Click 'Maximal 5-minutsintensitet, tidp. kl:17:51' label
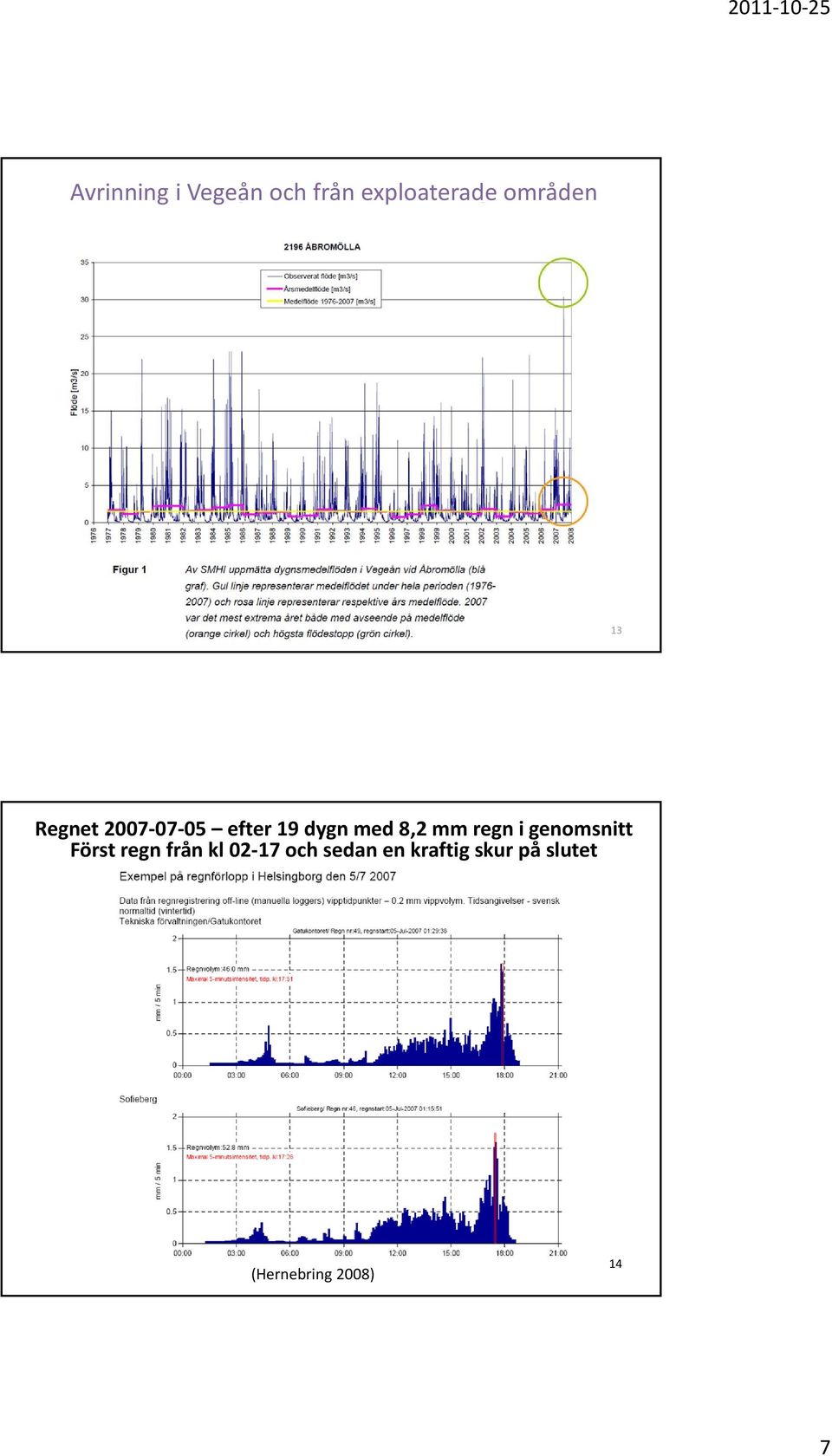832x1456 pixels. (x=240, y=979)
